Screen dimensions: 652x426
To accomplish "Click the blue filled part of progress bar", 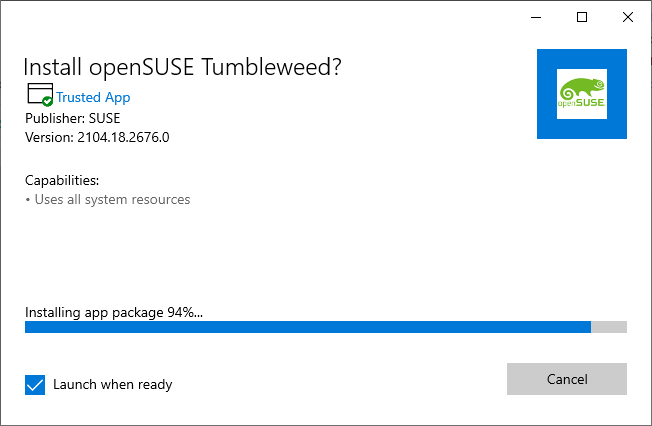I will pyautogui.click(x=308, y=327).
